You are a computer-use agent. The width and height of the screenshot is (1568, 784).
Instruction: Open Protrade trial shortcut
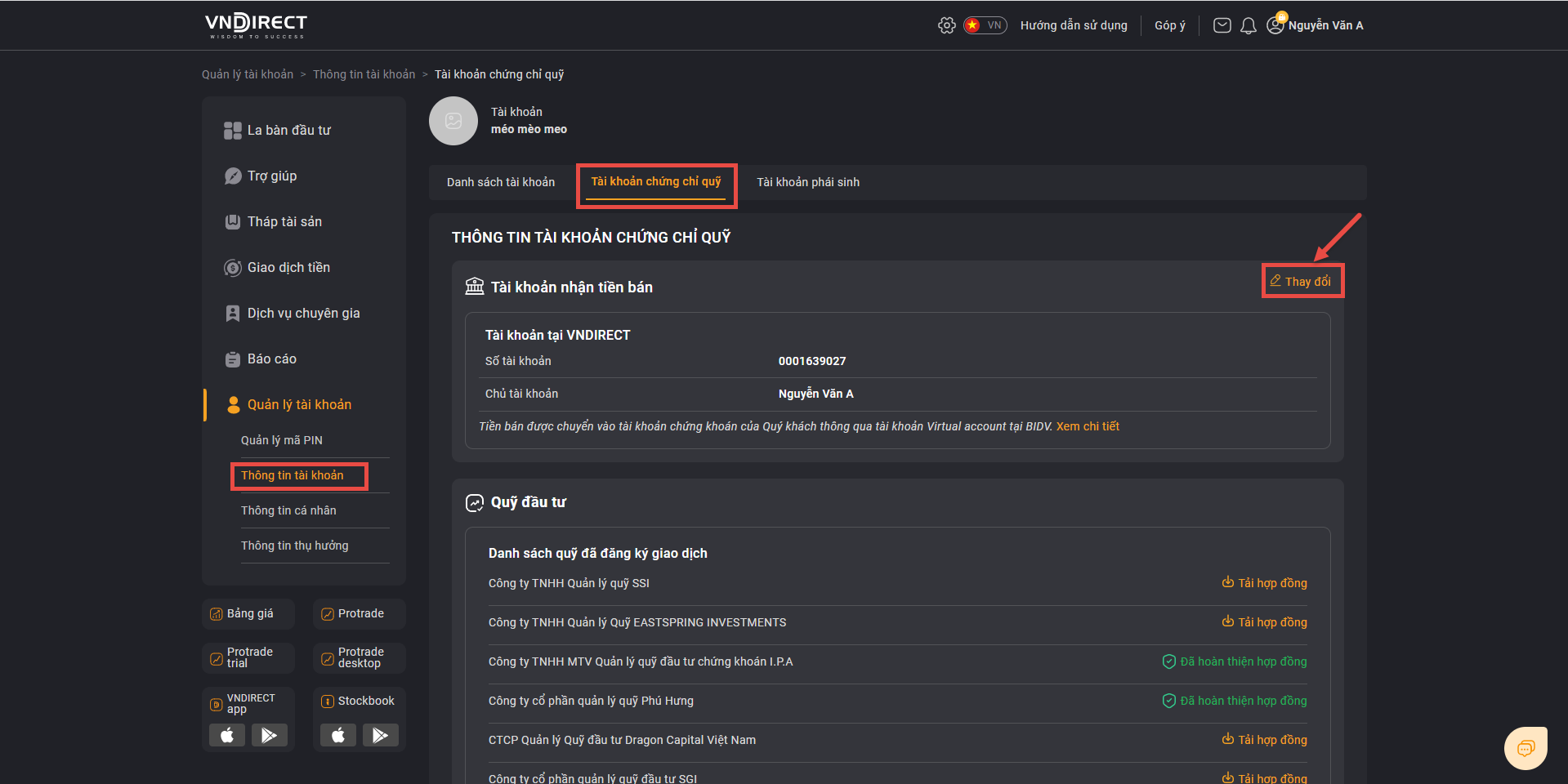coord(248,658)
